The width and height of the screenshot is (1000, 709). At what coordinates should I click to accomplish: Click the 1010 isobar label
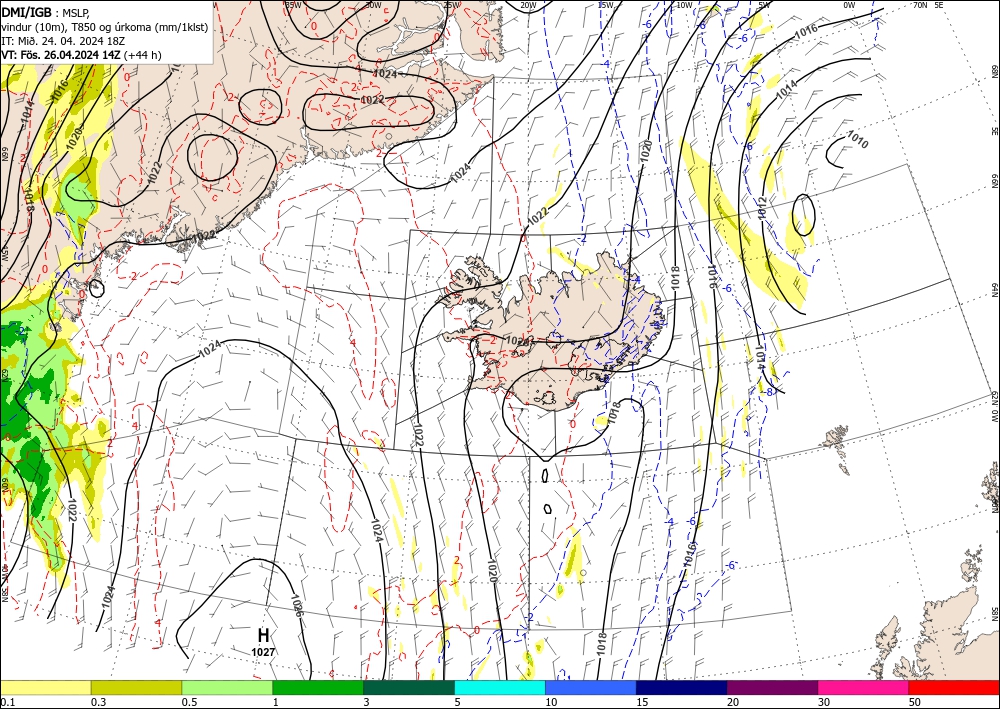pyautogui.click(x=857, y=140)
